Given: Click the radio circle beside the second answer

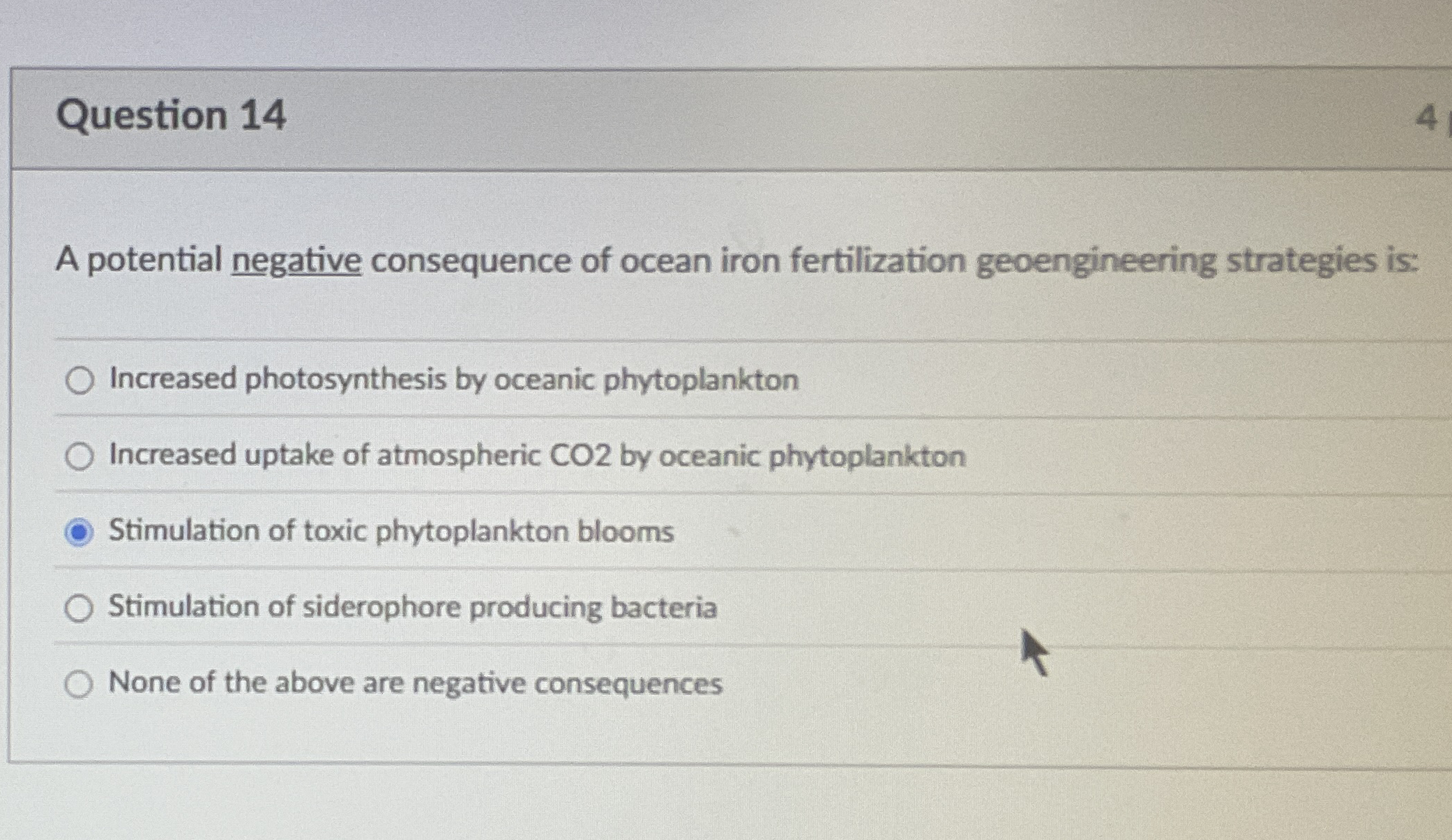Looking at the screenshot, I should pos(79,456).
